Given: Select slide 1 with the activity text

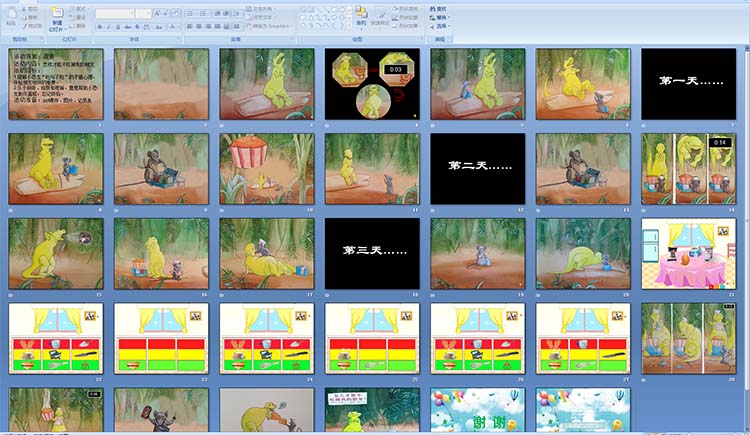Looking at the screenshot, I should click(x=55, y=84).
